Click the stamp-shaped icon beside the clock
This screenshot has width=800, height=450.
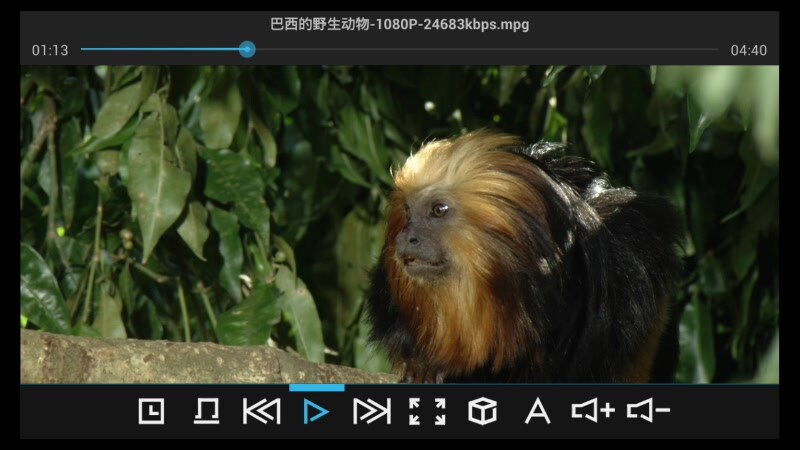[x=206, y=411]
